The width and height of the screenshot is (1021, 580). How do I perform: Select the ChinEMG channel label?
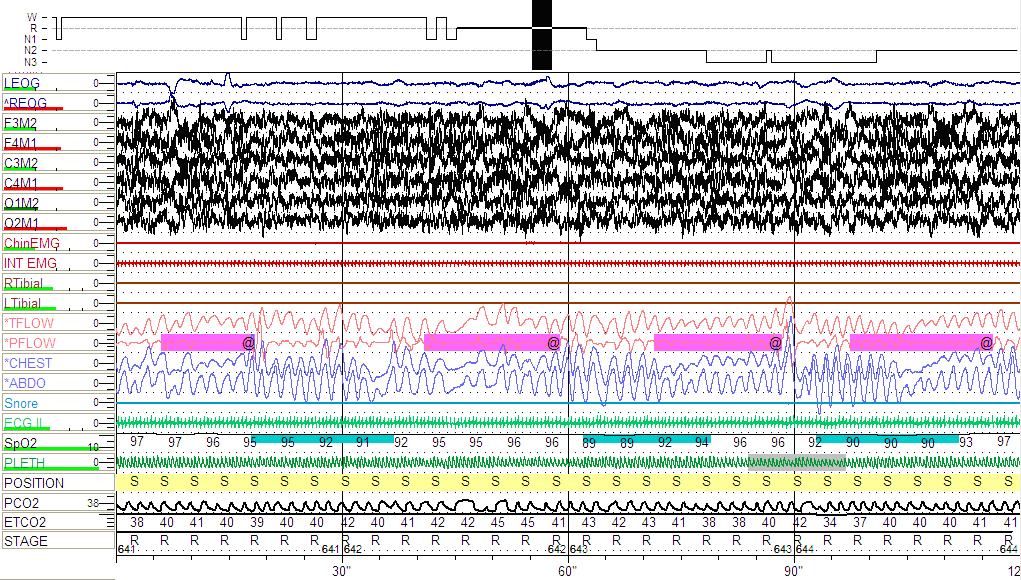click(x=32, y=243)
